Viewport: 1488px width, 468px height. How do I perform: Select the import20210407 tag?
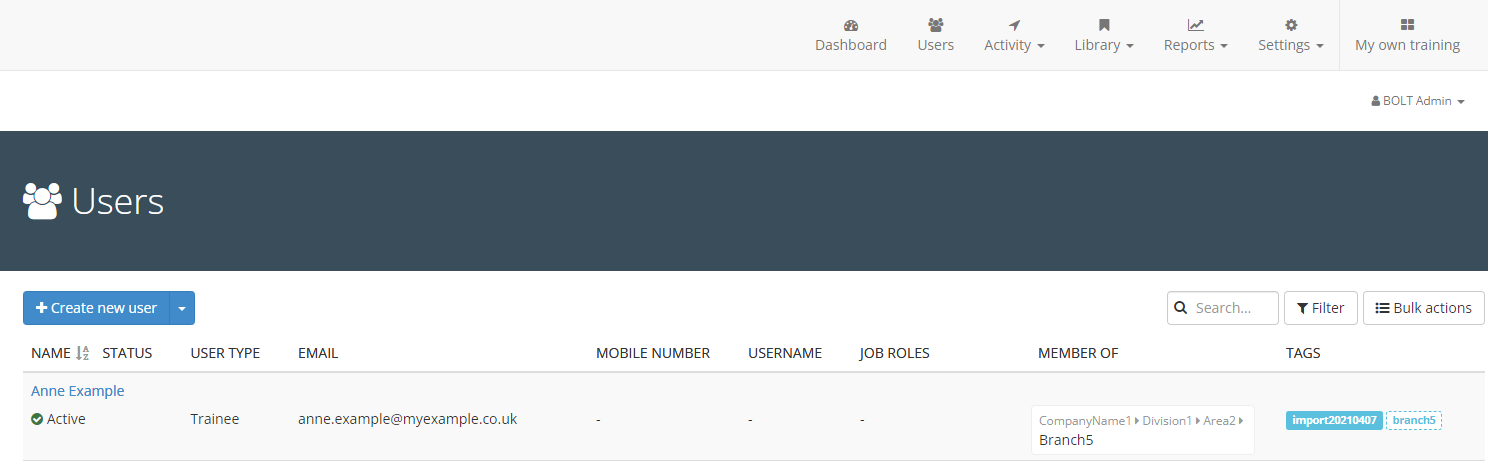1334,420
